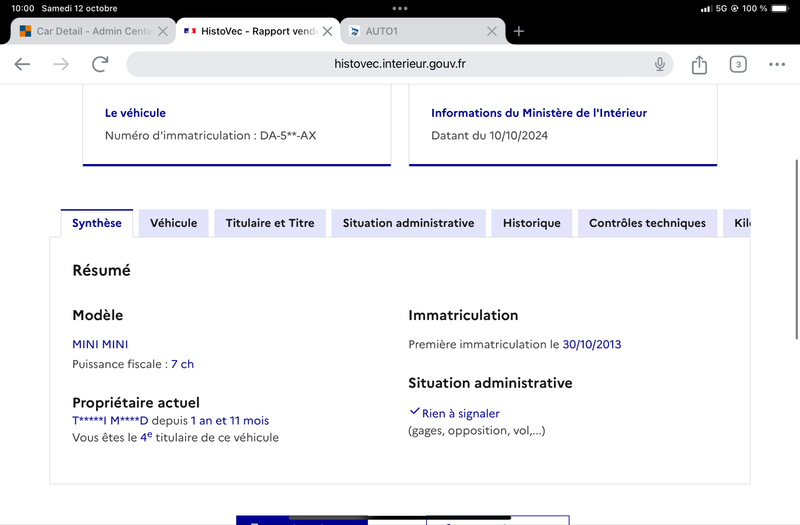Close the Car Detail - Admin Center tab
The image size is (800, 525).
(x=163, y=31)
